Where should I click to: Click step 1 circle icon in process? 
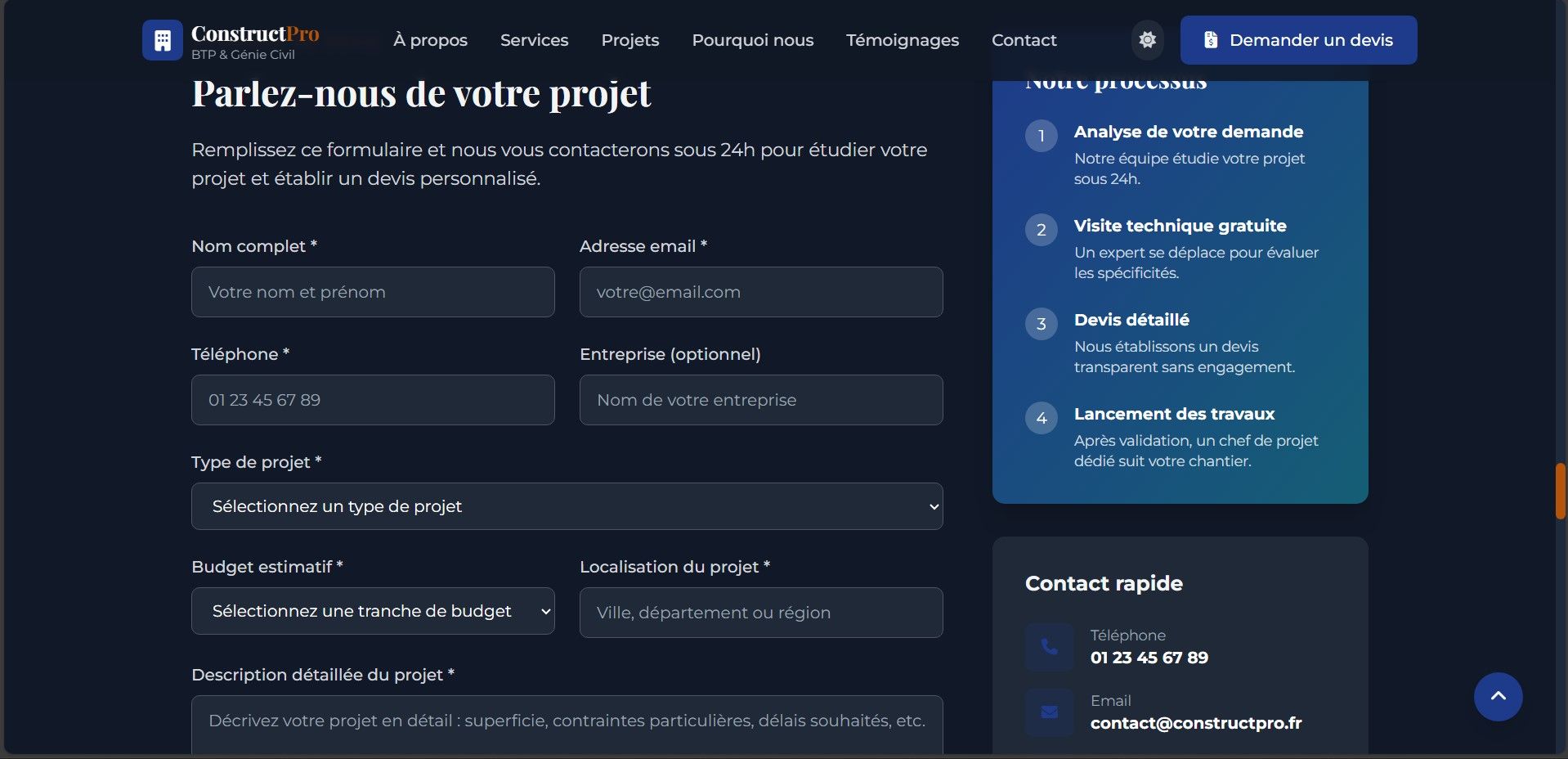coord(1041,136)
